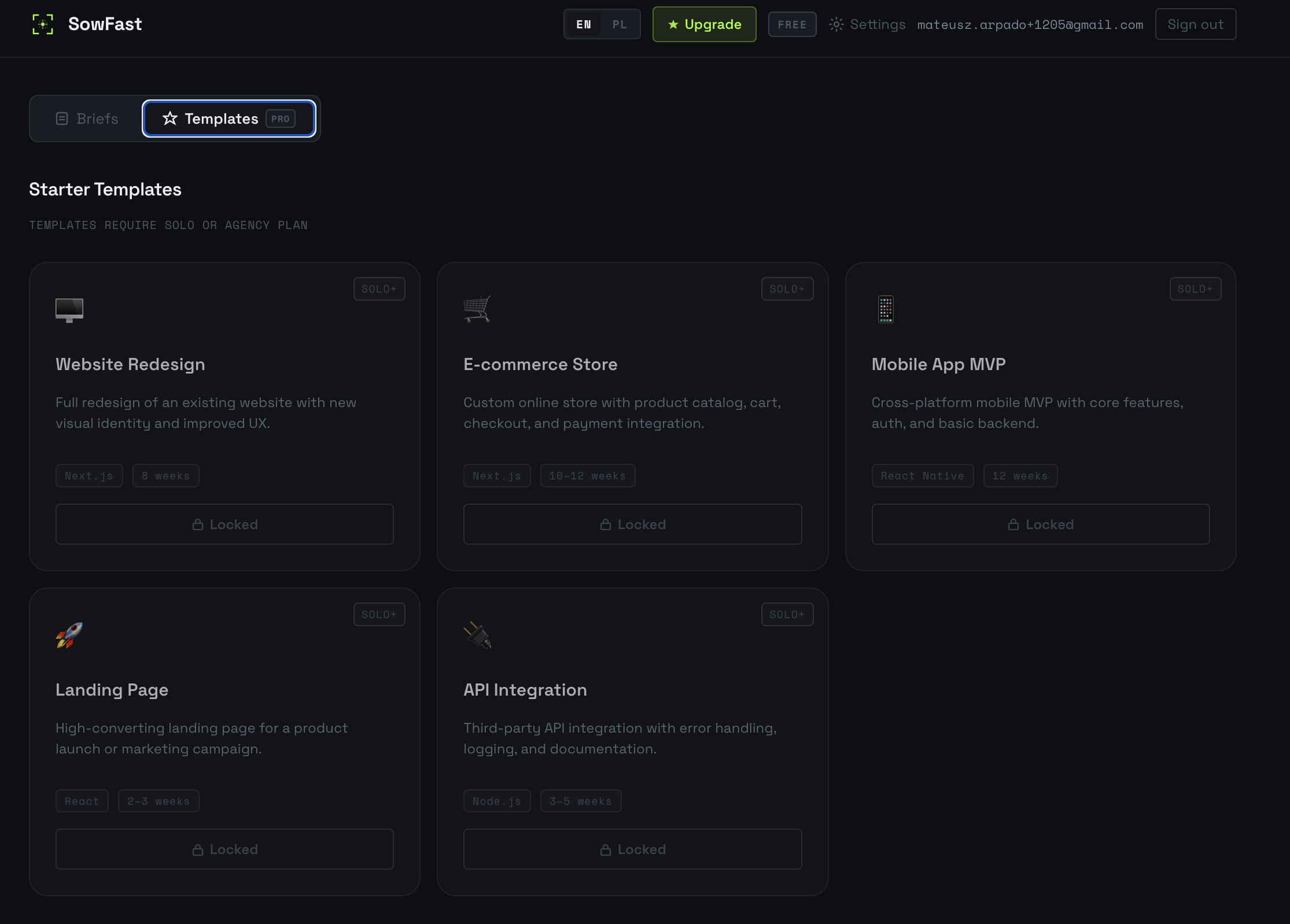Click the Briefs document icon
Screen dimensions: 1290x924
tap(62, 119)
